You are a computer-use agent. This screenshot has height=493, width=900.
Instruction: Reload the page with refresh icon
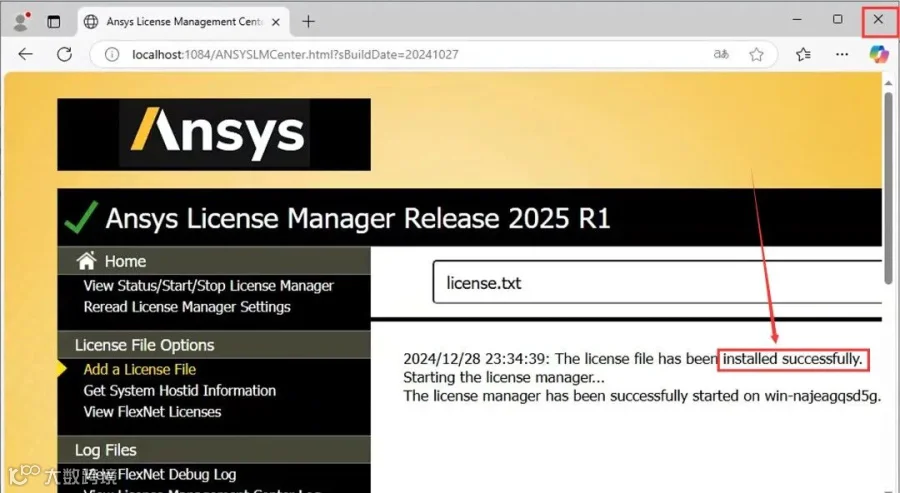64,55
